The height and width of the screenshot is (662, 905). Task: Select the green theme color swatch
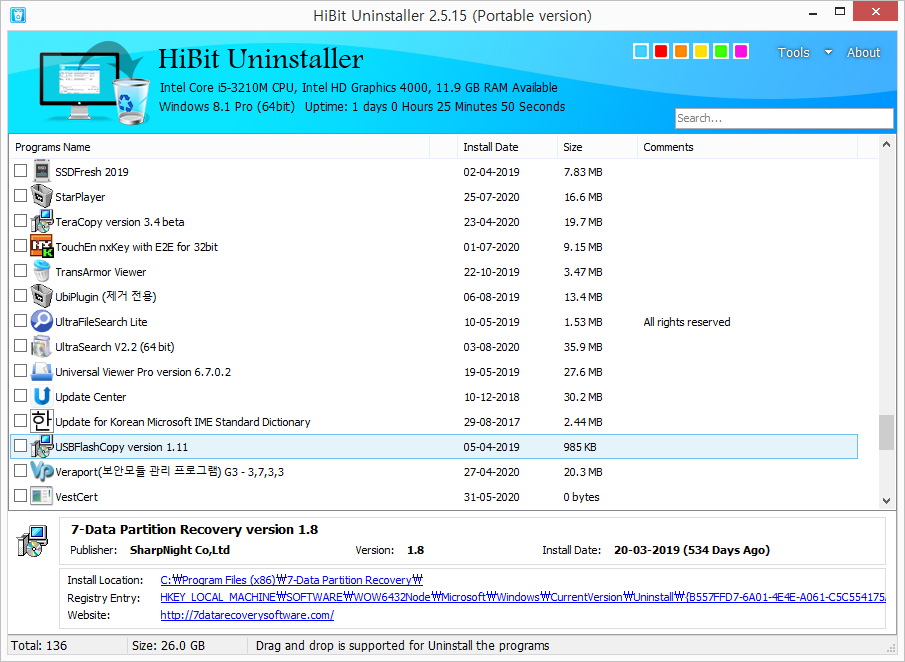pos(721,51)
